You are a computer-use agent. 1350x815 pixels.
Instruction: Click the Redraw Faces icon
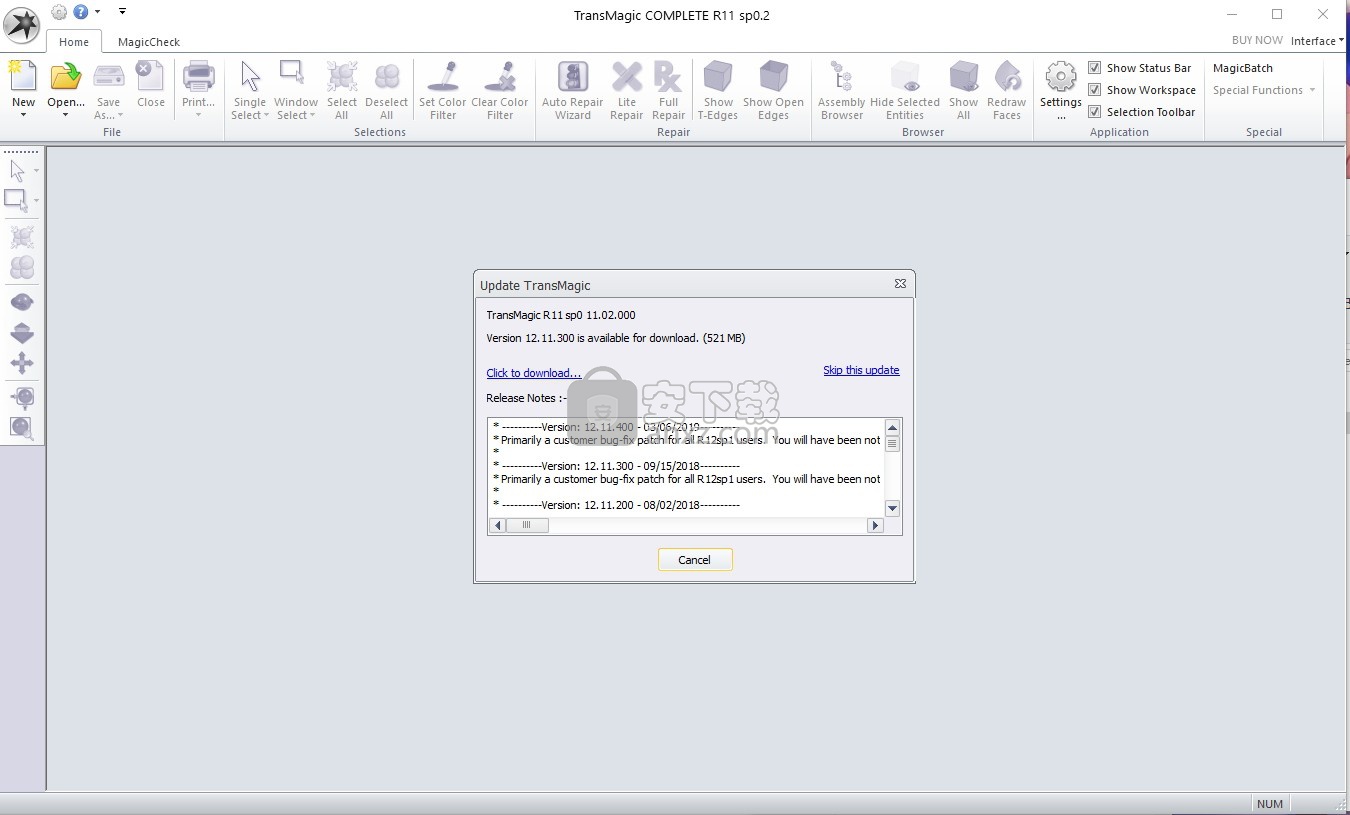pyautogui.click(x=1007, y=77)
